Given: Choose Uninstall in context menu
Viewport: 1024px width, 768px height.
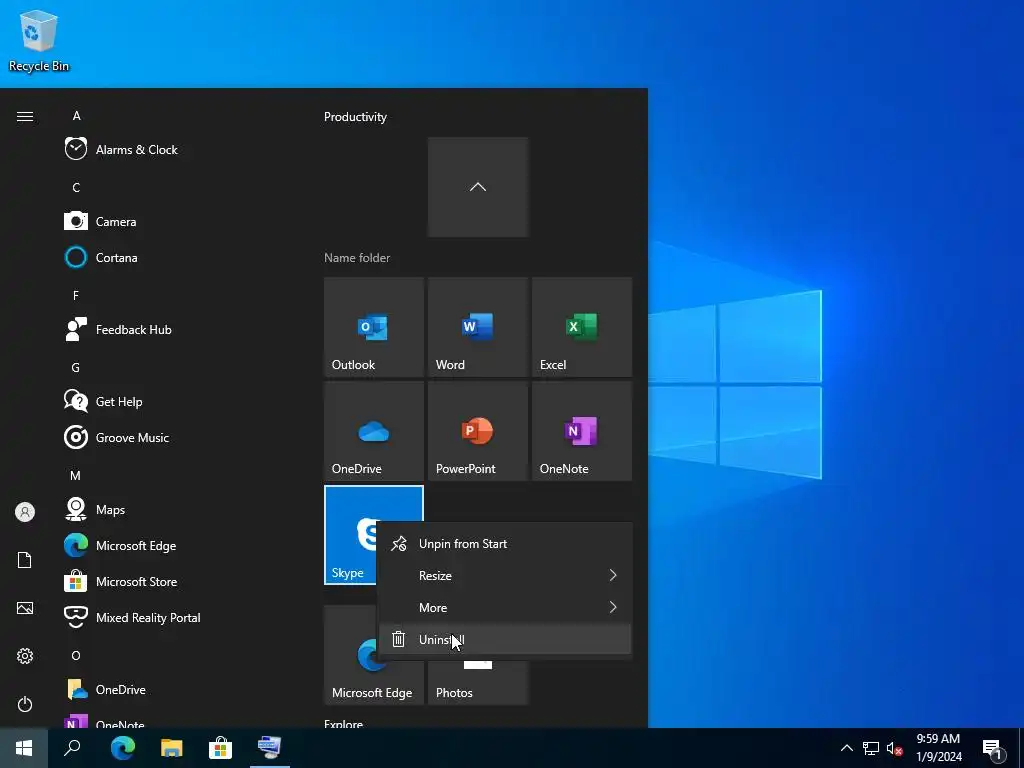Looking at the screenshot, I should point(505,639).
